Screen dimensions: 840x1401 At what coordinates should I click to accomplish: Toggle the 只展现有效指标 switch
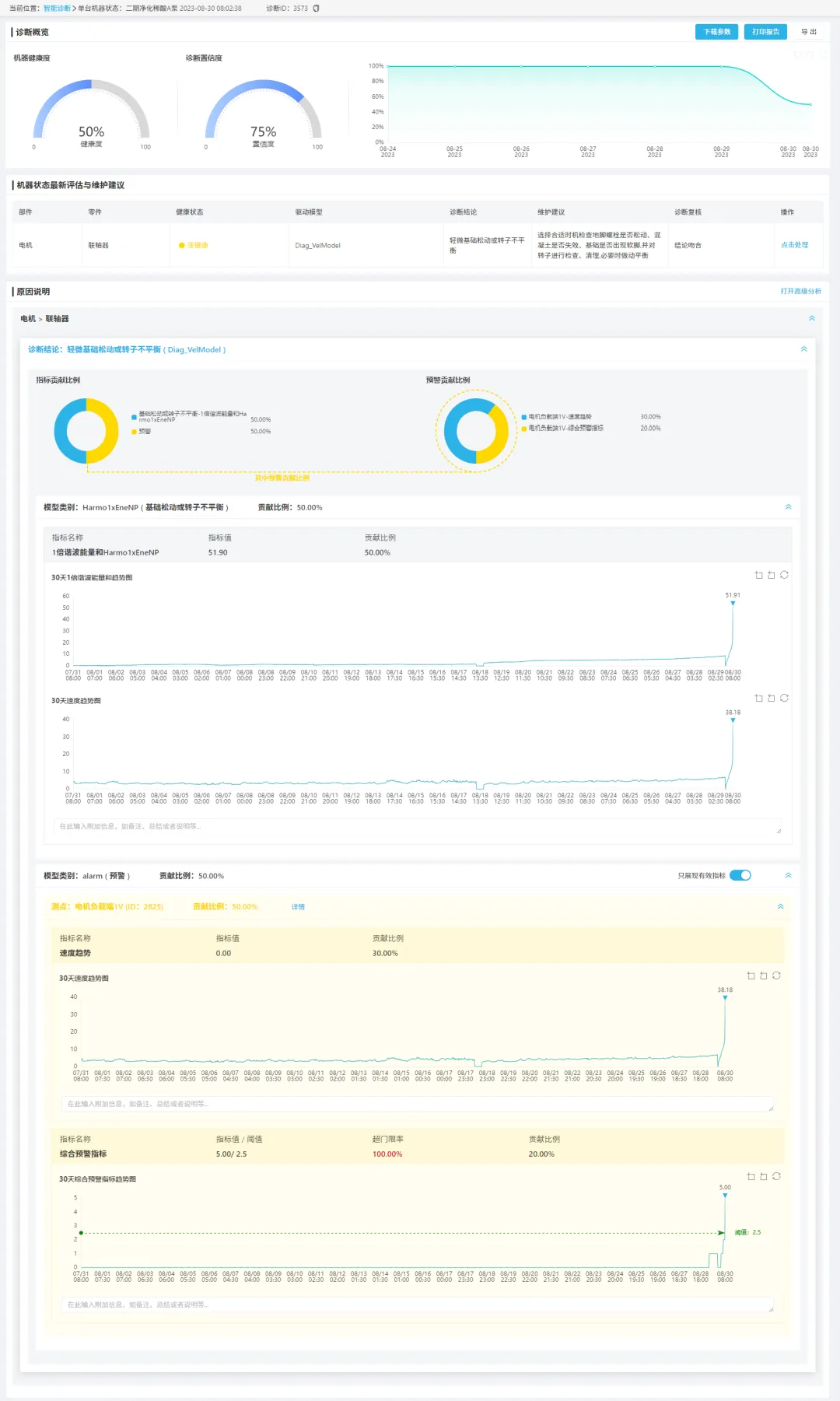[x=740, y=875]
